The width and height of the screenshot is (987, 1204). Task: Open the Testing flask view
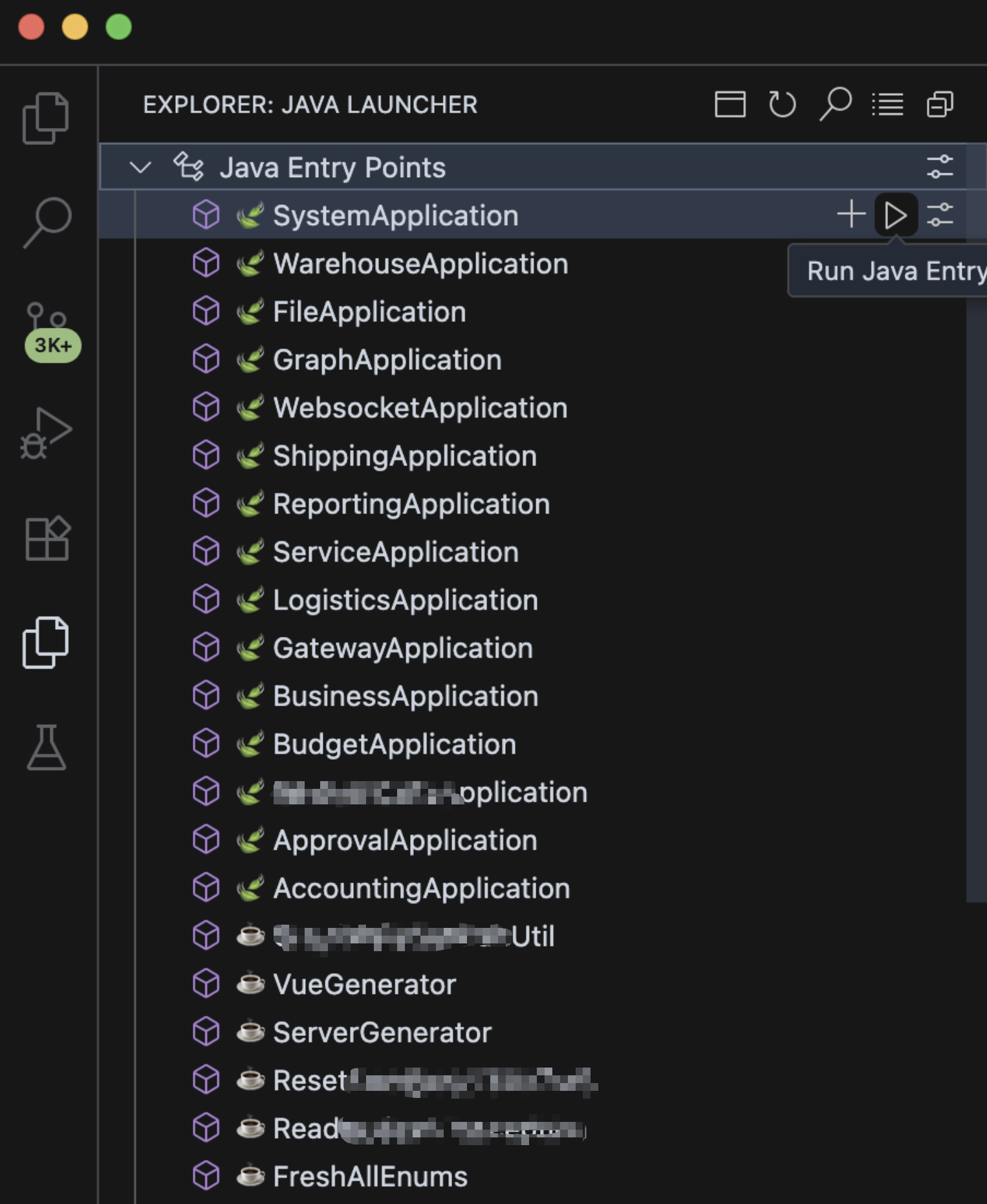[47, 747]
